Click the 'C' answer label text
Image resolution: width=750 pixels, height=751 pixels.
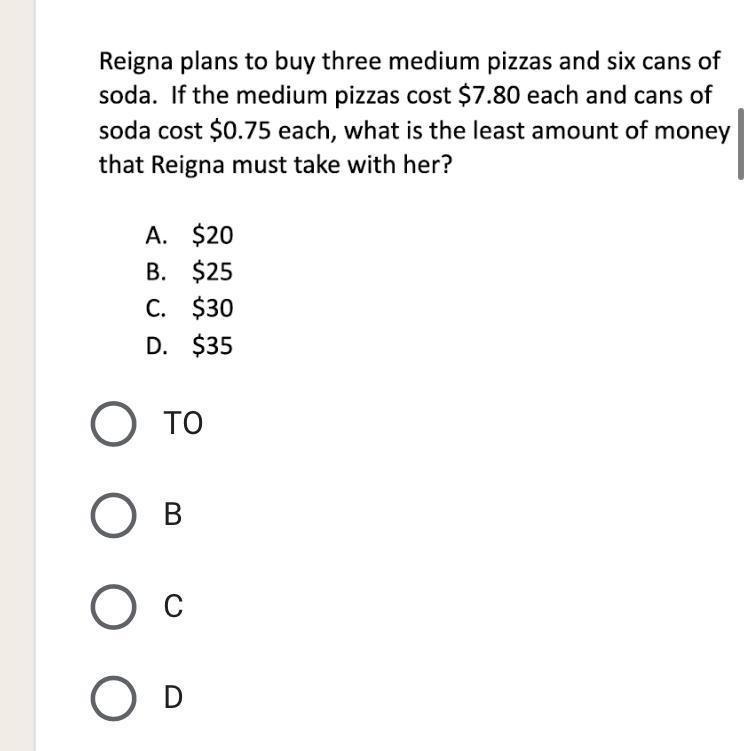tap(173, 607)
